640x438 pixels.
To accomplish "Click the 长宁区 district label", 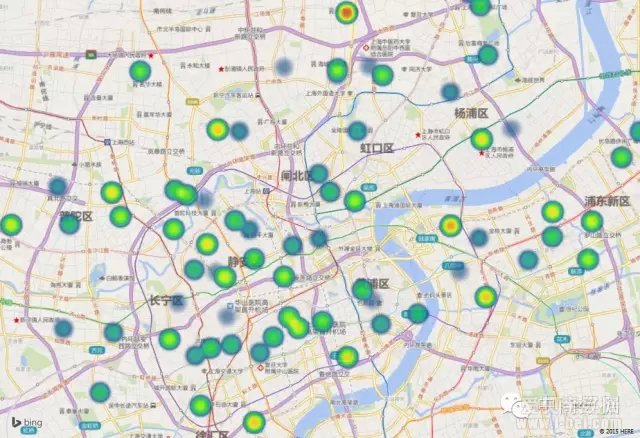I will [x=166, y=301].
